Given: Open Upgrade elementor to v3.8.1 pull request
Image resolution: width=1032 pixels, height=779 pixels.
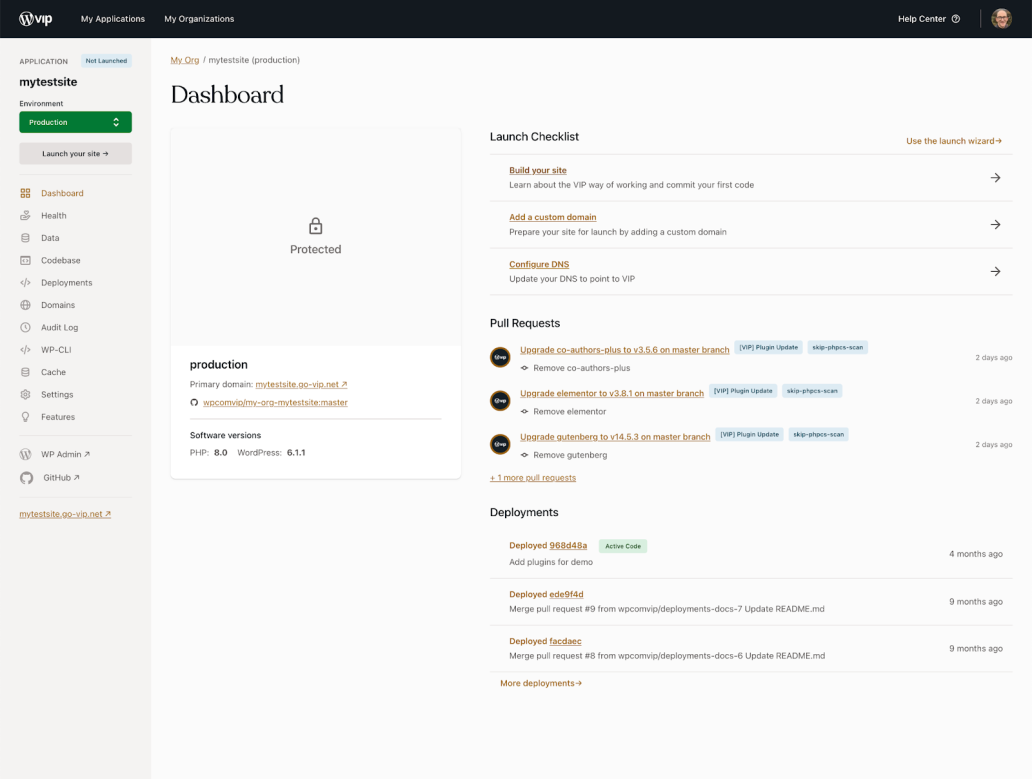Looking at the screenshot, I should [x=611, y=393].
